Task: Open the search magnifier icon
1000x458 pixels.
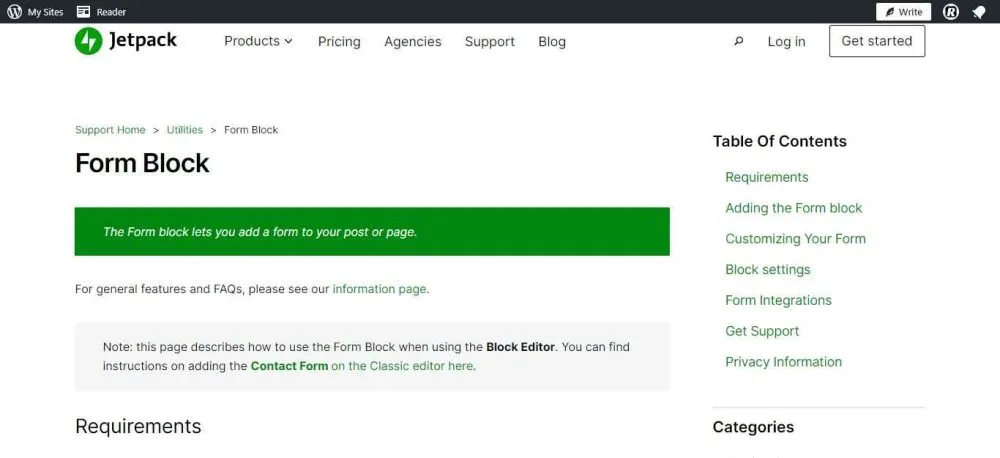Action: tap(739, 42)
